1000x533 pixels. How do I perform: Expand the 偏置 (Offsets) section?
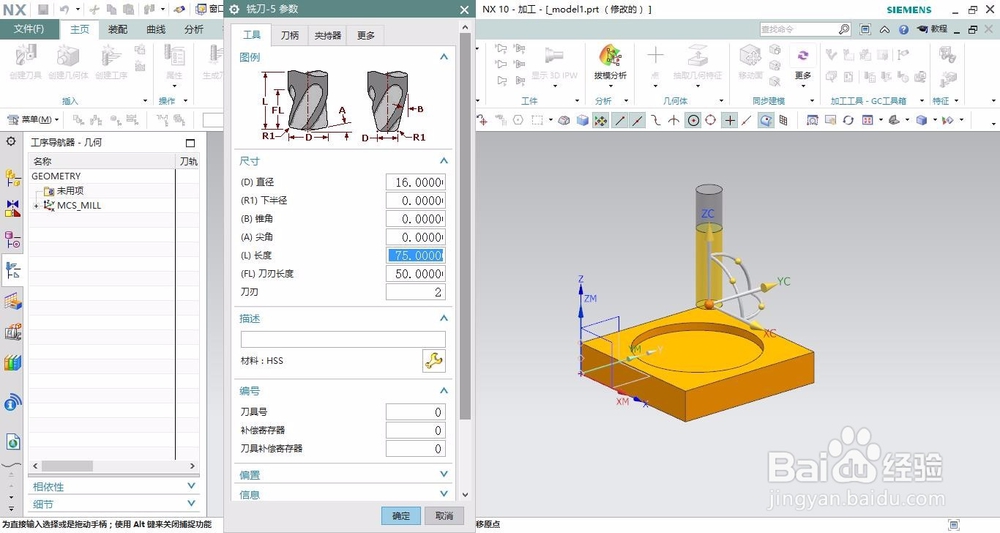coord(444,474)
